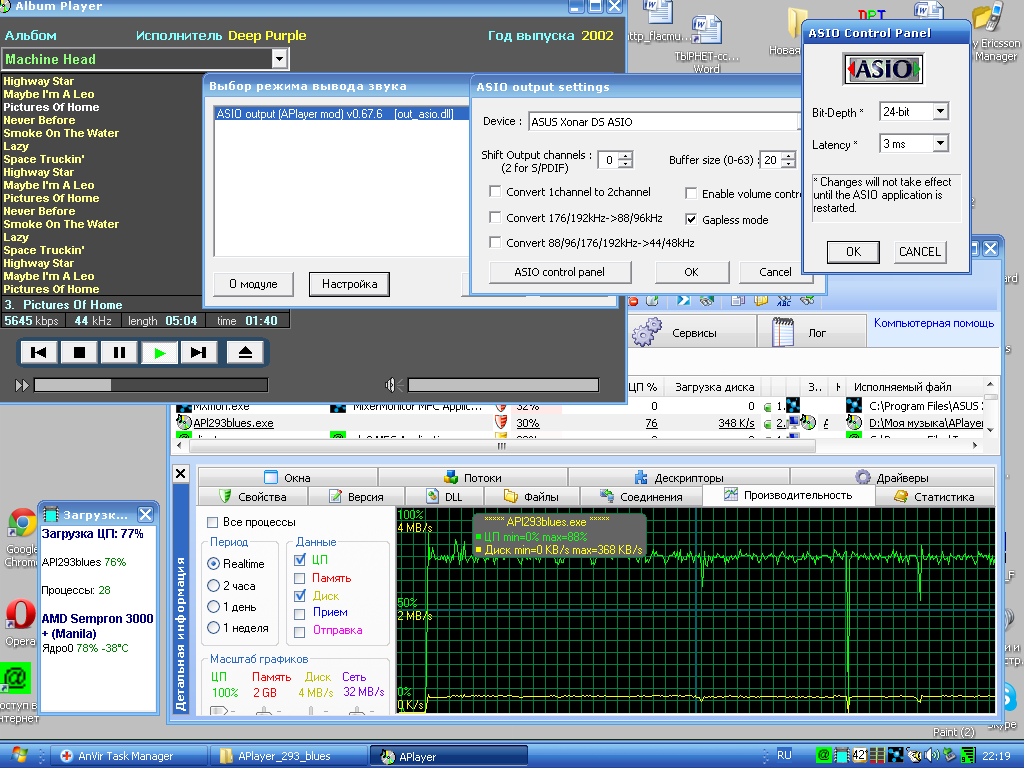Screen dimensions: 1024x768
Task: Click the green @ icon in the system tray
Action: [824, 756]
